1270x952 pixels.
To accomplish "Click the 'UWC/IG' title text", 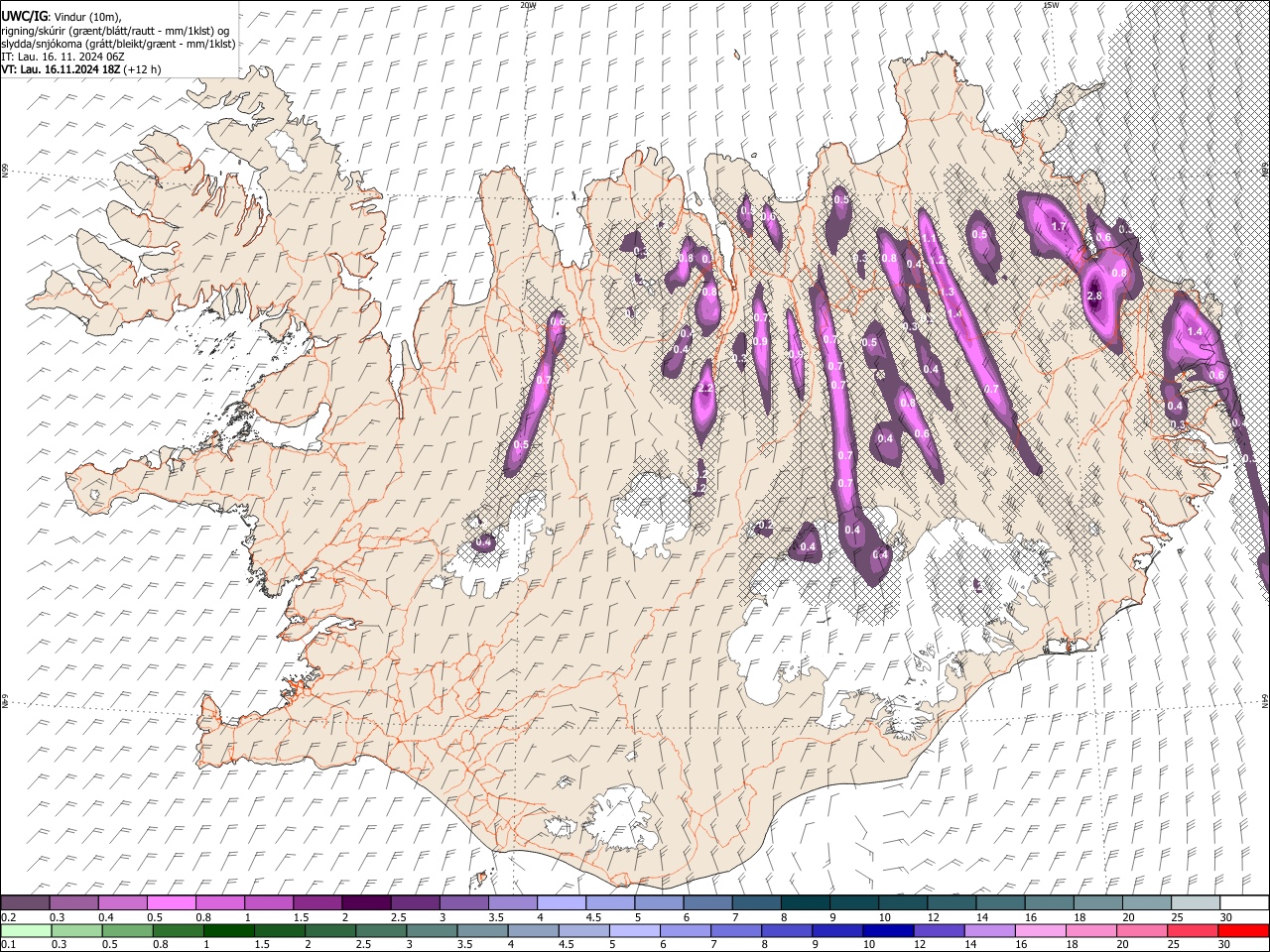I will (x=24, y=17).
